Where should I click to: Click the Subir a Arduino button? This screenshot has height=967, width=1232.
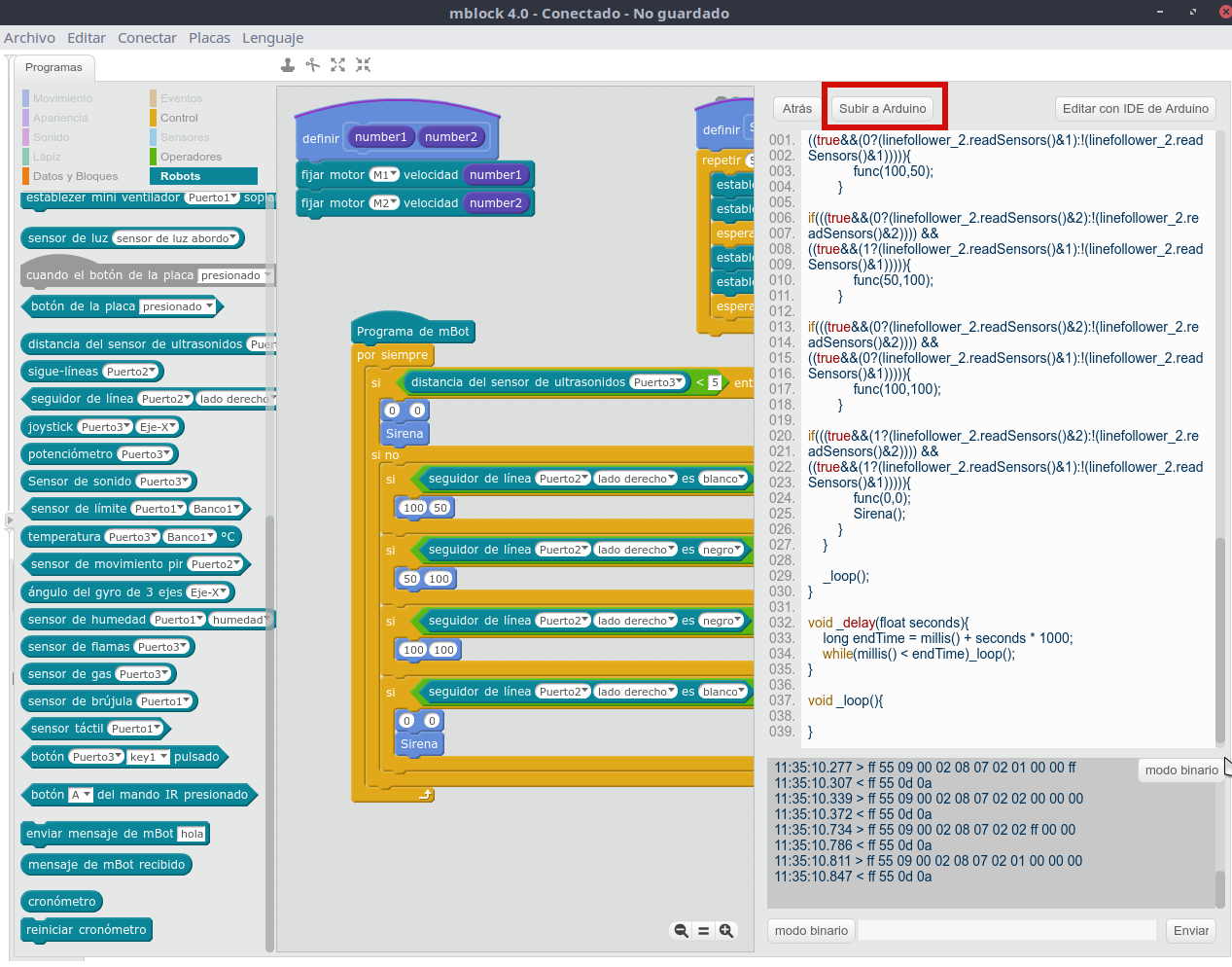pyautogui.click(x=882, y=109)
